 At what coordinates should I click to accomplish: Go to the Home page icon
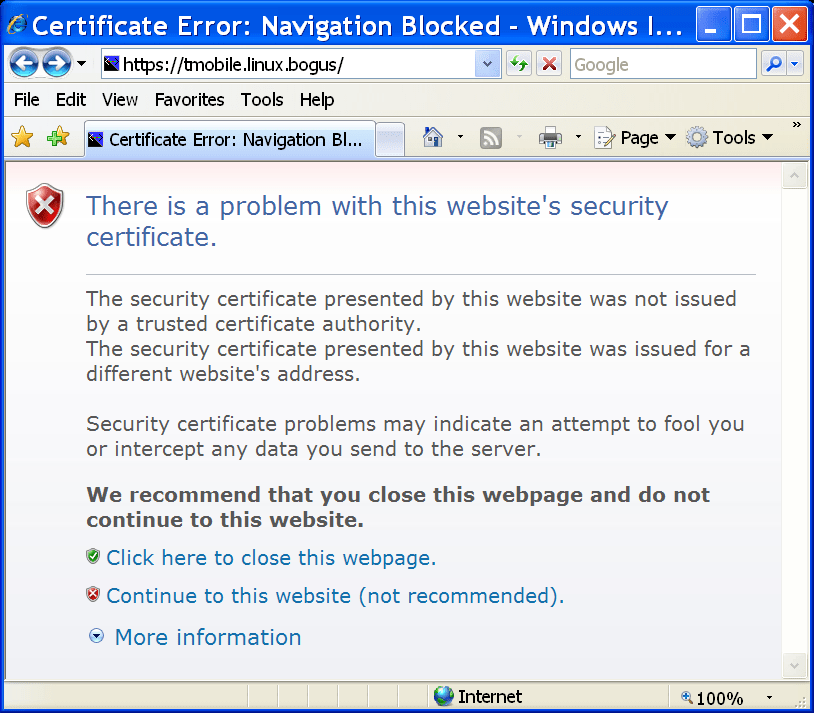[432, 138]
